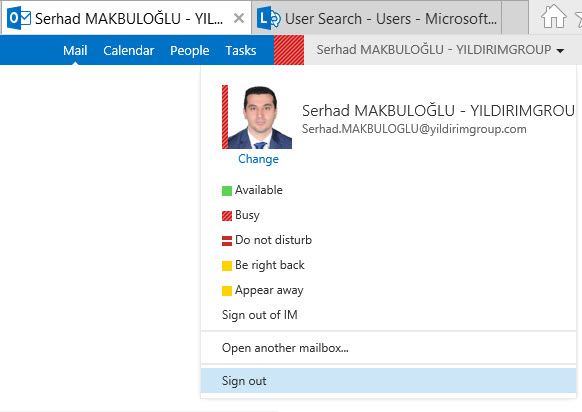Click the Lync icon in the User Search tab
Screen dimensions: 582x412
pos(269,18)
